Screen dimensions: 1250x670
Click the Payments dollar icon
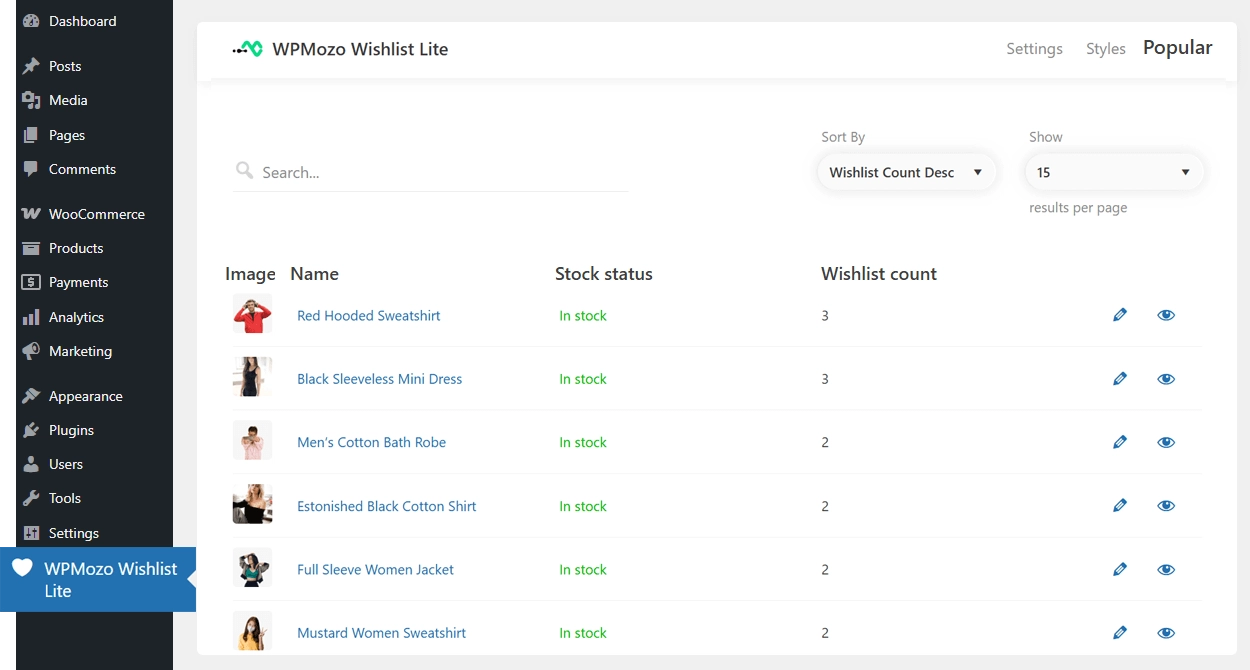pos(31,282)
